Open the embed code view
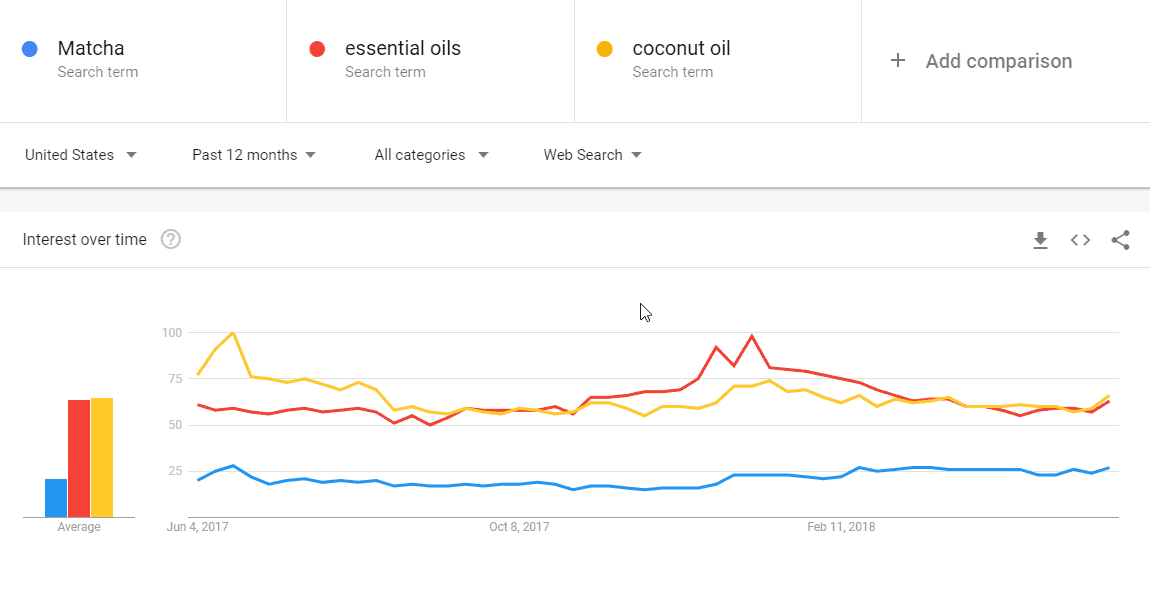The width and height of the screenshot is (1150, 601). [1080, 240]
